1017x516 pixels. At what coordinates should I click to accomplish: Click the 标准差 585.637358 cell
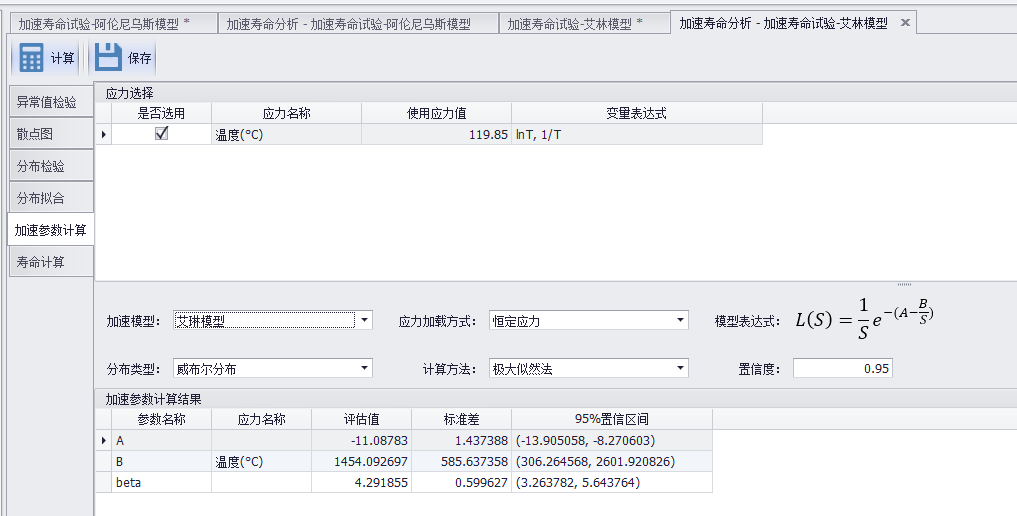[461, 462]
